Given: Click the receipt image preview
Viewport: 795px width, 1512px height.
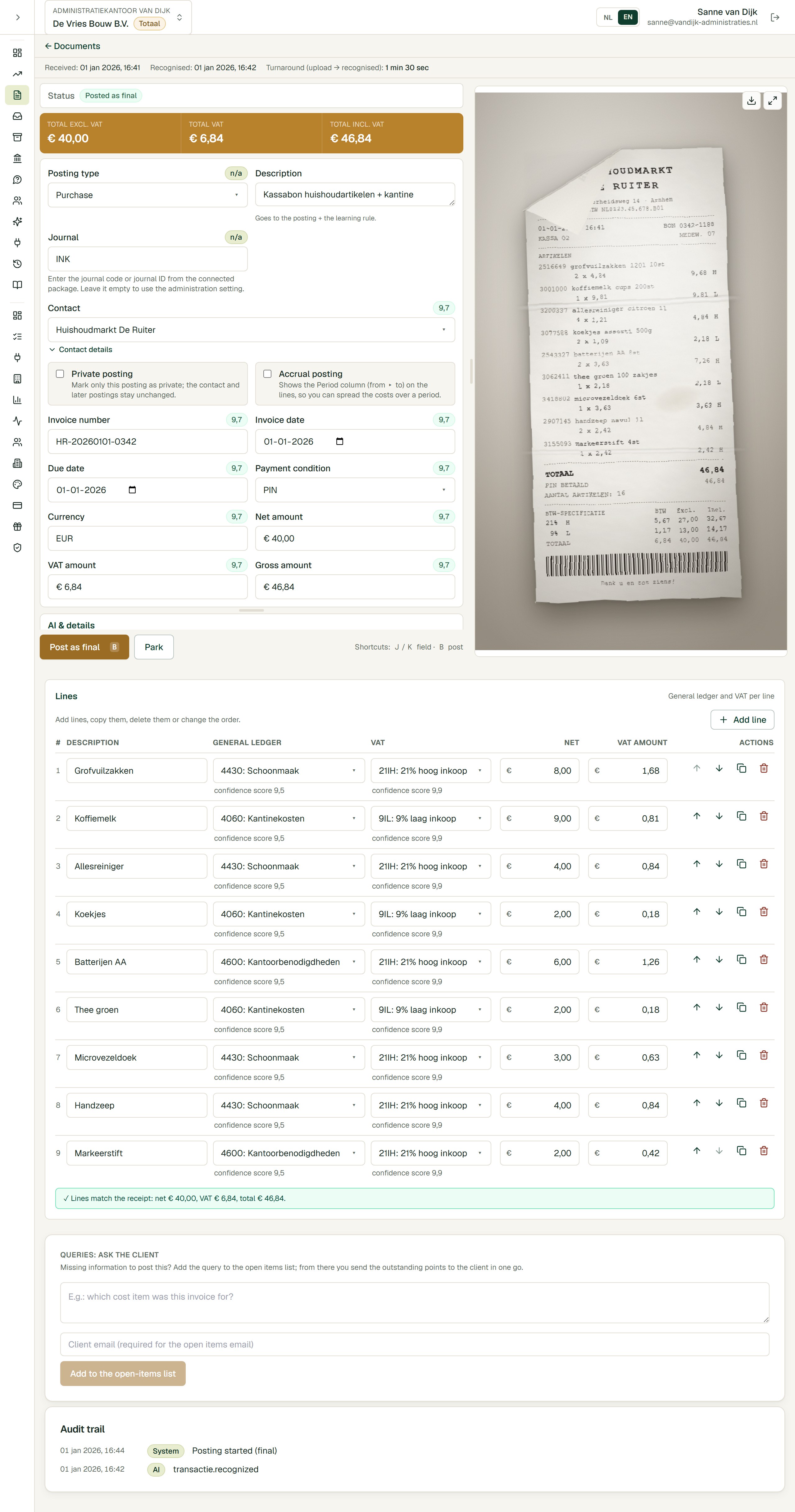Looking at the screenshot, I should click(631, 371).
